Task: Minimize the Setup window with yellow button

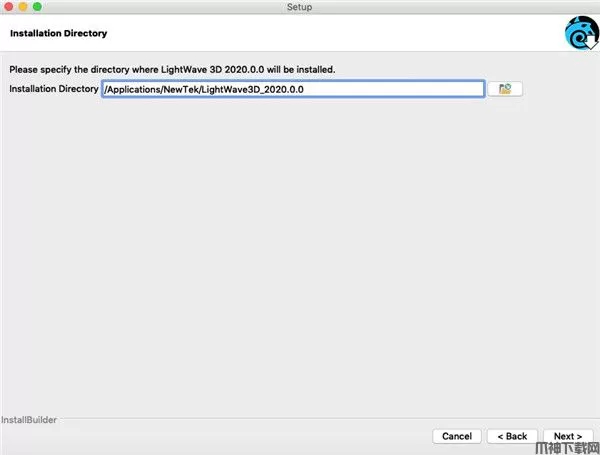Action: (23, 7)
